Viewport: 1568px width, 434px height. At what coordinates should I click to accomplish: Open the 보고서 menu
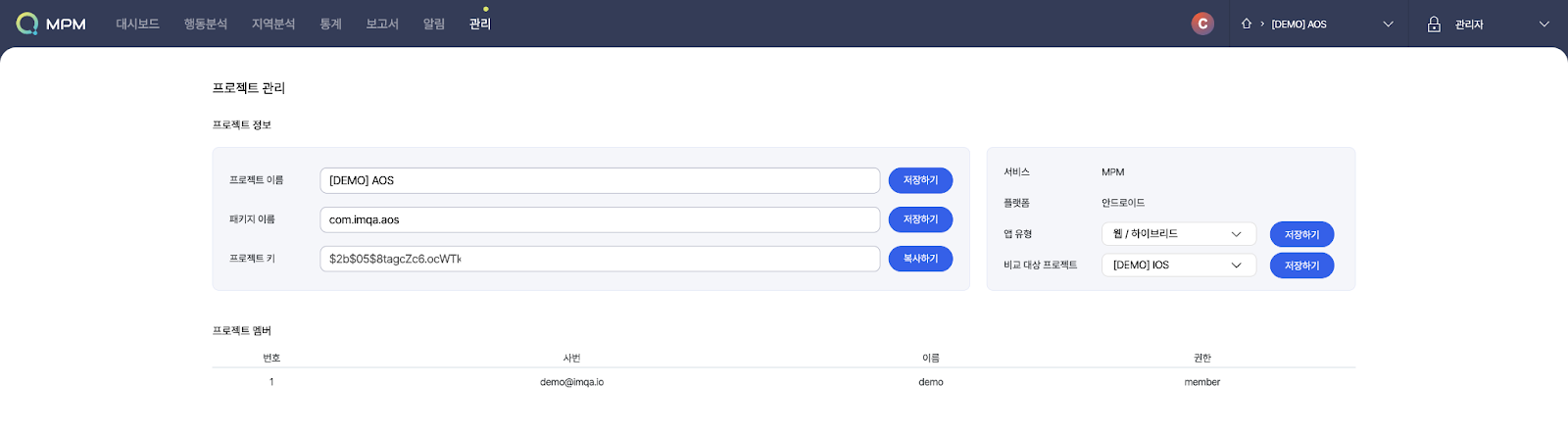(382, 24)
